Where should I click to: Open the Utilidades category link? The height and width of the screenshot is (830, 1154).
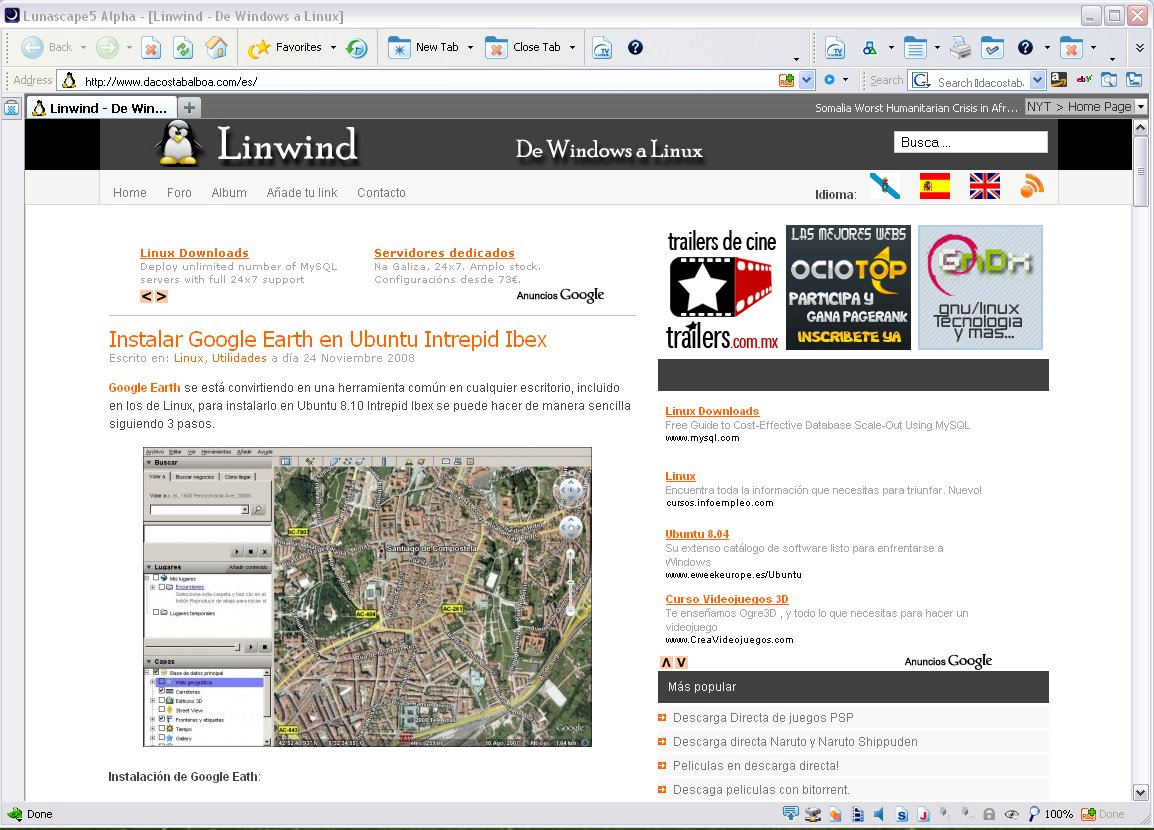coord(239,358)
